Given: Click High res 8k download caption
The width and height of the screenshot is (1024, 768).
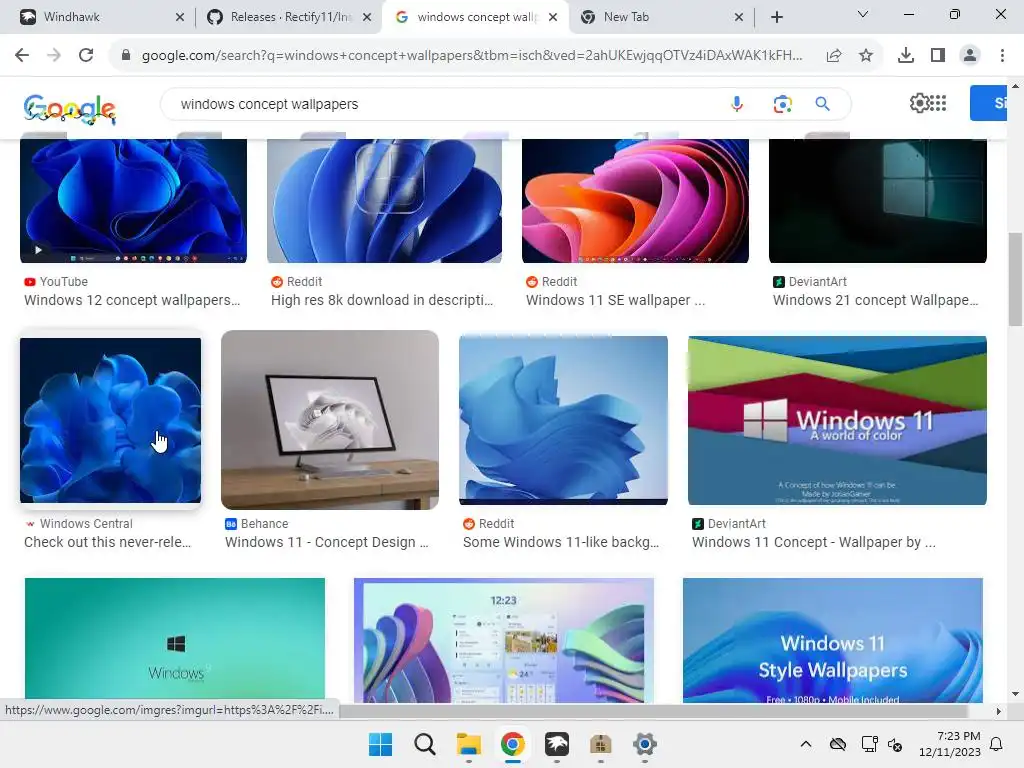Looking at the screenshot, I should [x=382, y=300].
